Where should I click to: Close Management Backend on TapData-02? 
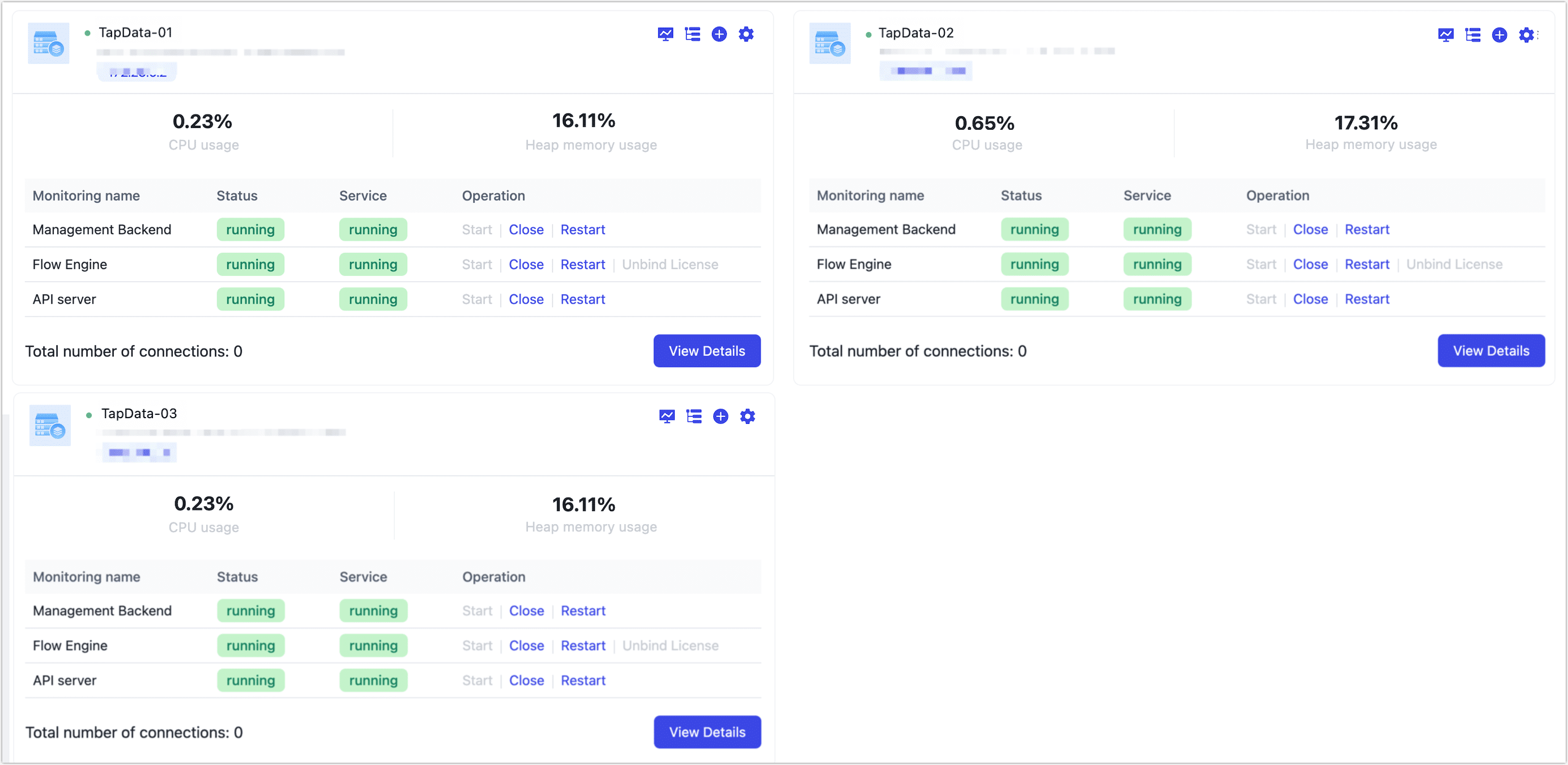pyautogui.click(x=1310, y=229)
